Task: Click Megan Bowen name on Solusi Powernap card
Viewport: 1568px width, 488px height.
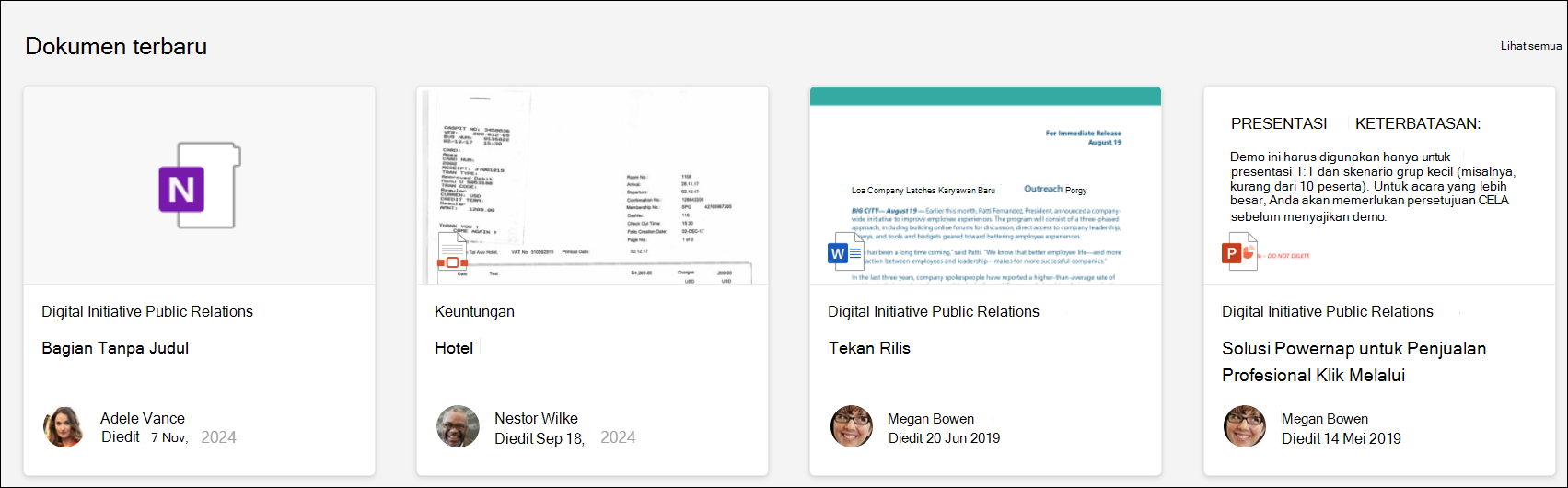Action: click(1325, 419)
